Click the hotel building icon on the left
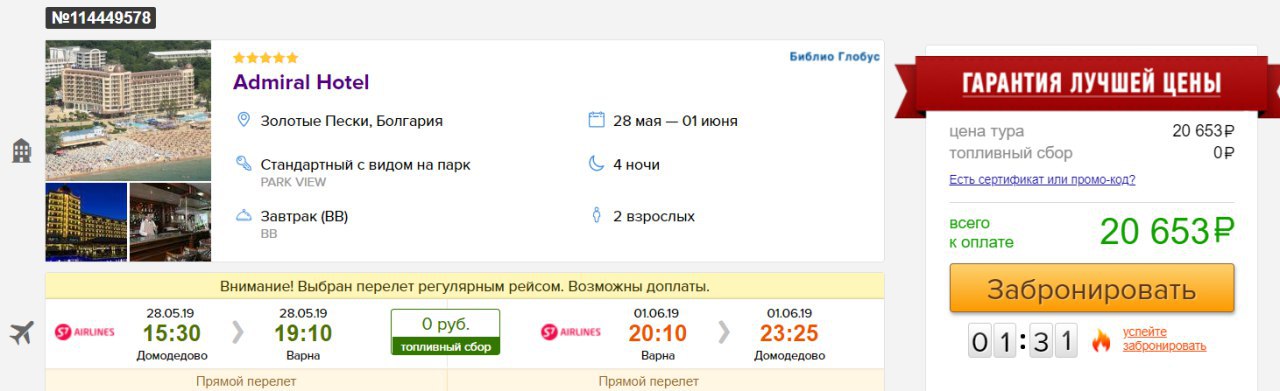The image size is (1280, 391). [x=22, y=151]
